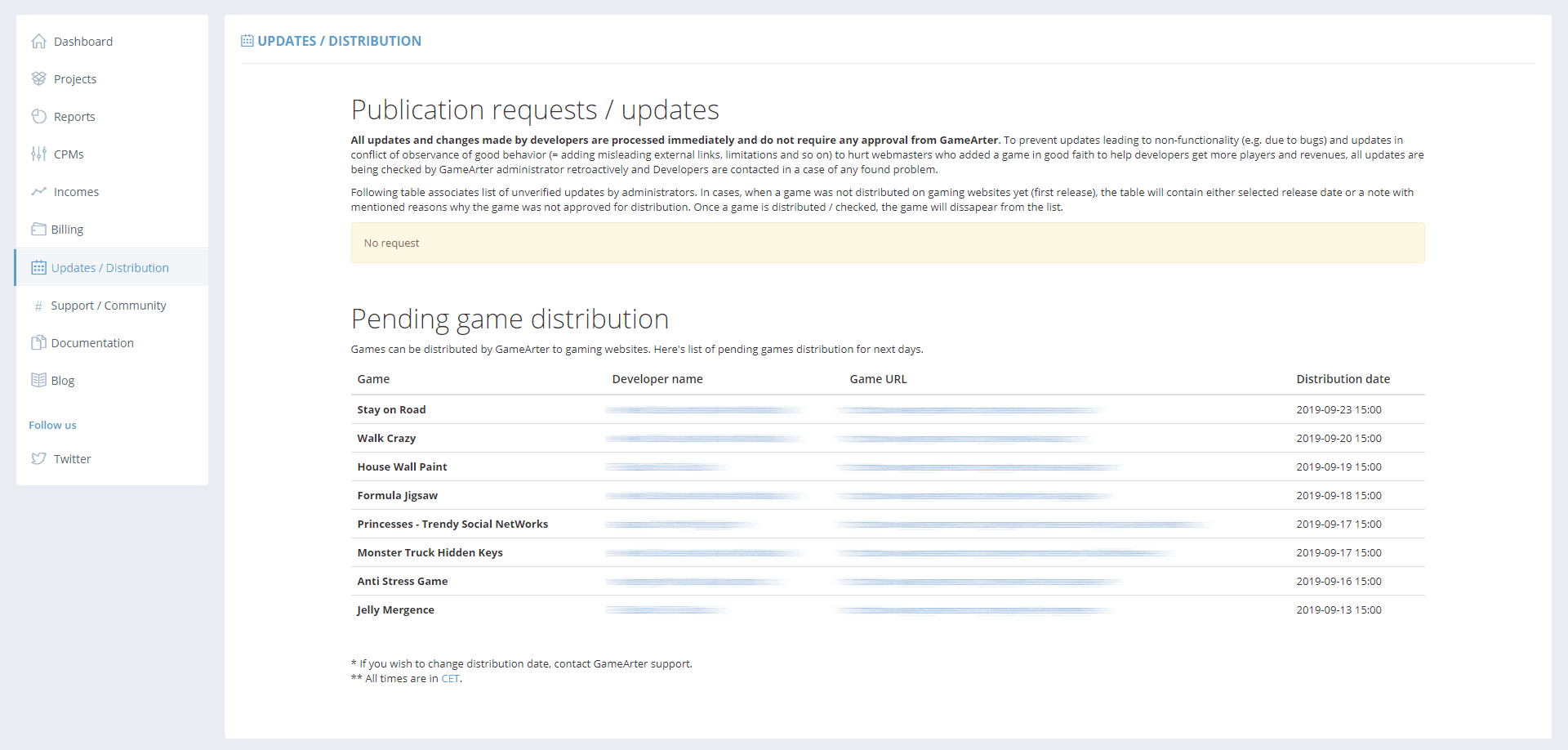This screenshot has width=1568, height=750.
Task: Click the Dashboard home icon
Action: [38, 41]
